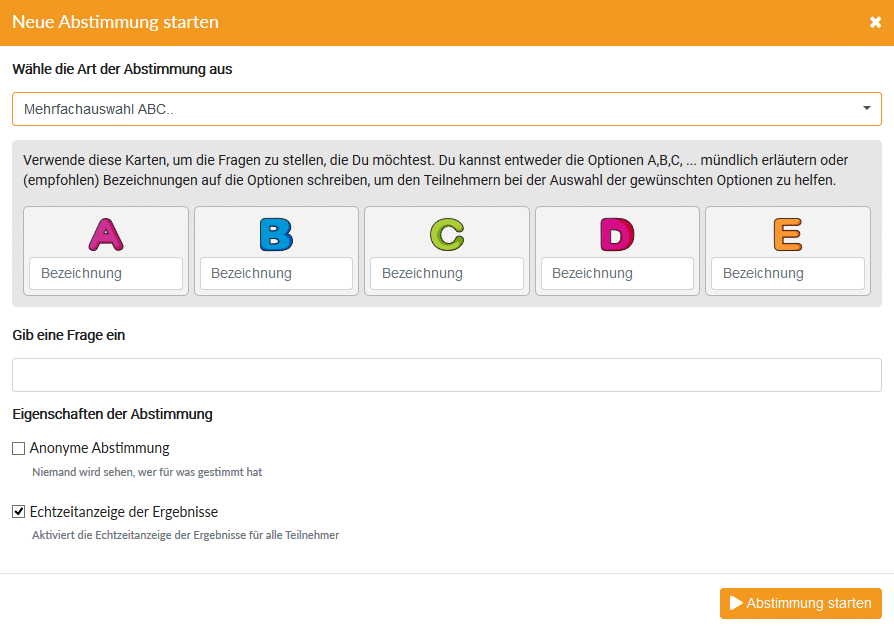Click the orange letter E card icon

[788, 234]
